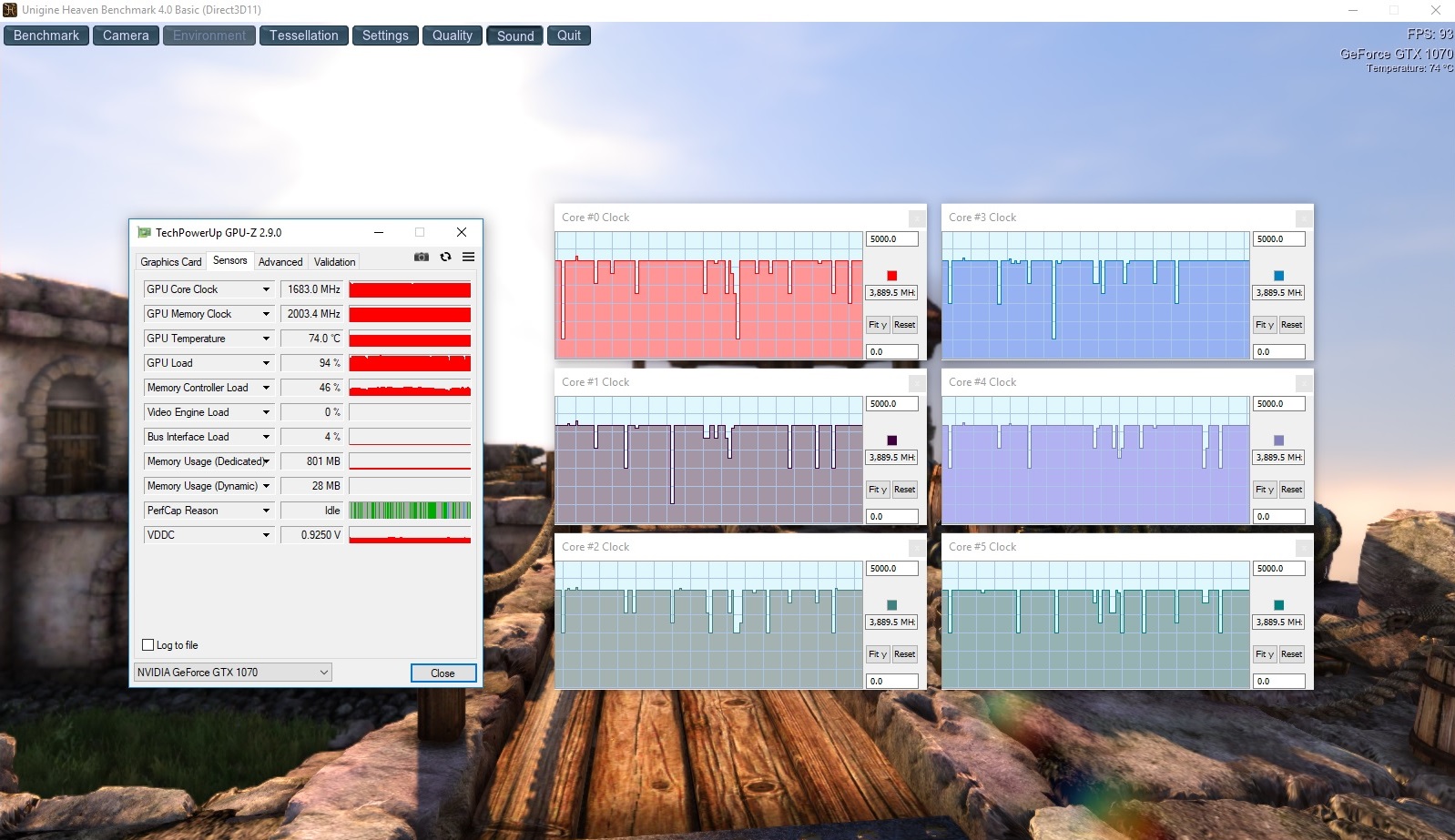This screenshot has height=840, width=1455.
Task: Toggle the Environment button in Heaven toolbar
Action: pos(209,35)
